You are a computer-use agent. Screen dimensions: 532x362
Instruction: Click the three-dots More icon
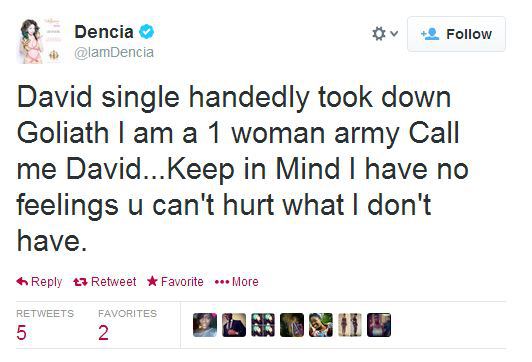click(222, 282)
